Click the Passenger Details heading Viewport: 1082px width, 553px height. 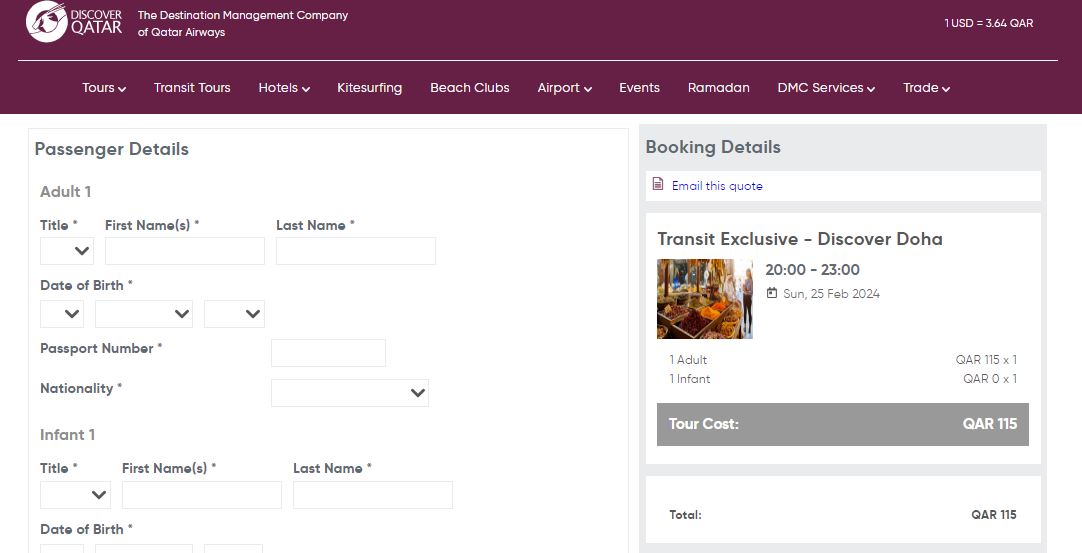(x=112, y=149)
